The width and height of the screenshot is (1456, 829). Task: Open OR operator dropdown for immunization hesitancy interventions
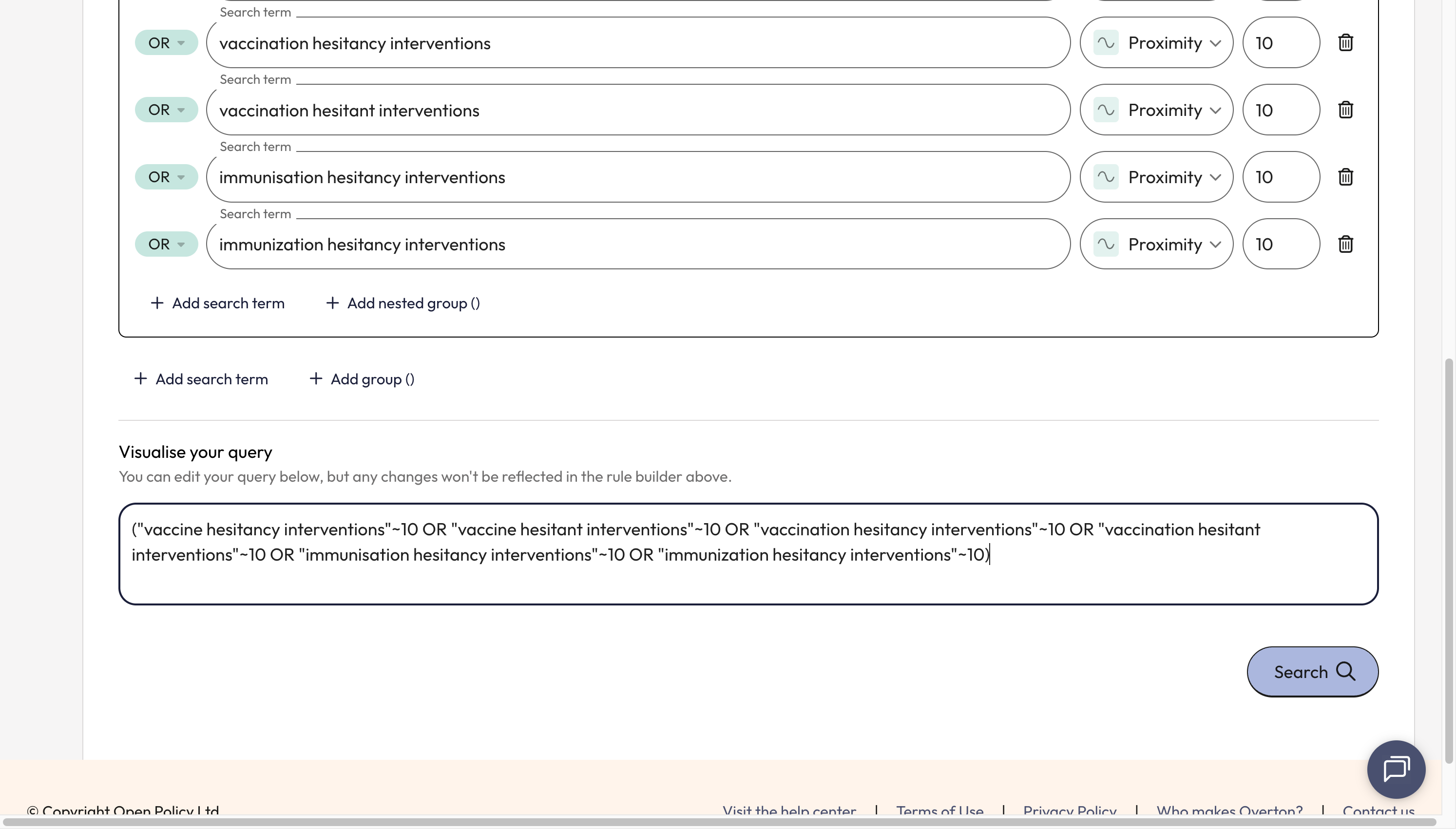(166, 244)
